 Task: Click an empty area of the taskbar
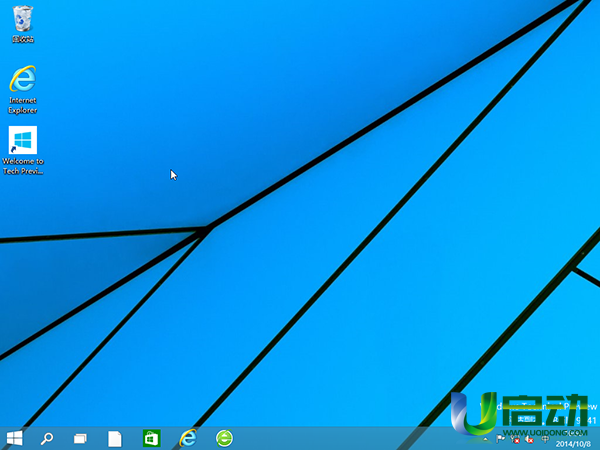(x=350, y=438)
